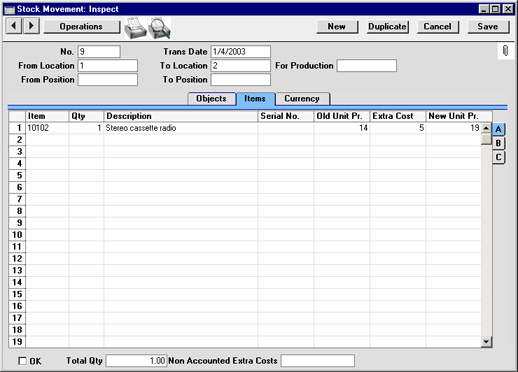Switch to flip B
Viewport: 518px width, 372px height.
[x=499, y=143]
